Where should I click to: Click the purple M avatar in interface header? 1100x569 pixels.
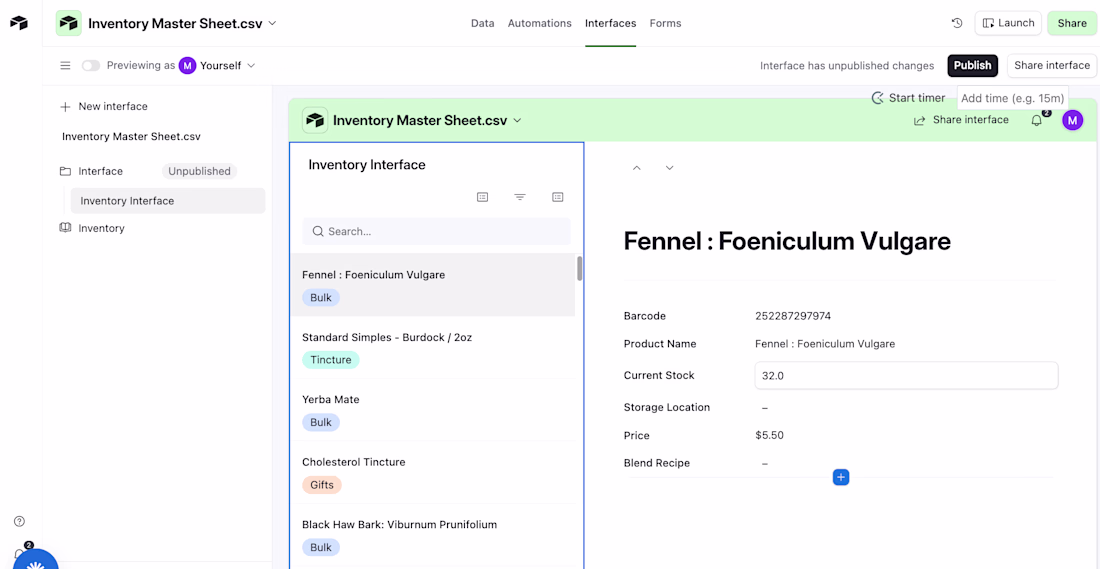1072,121
